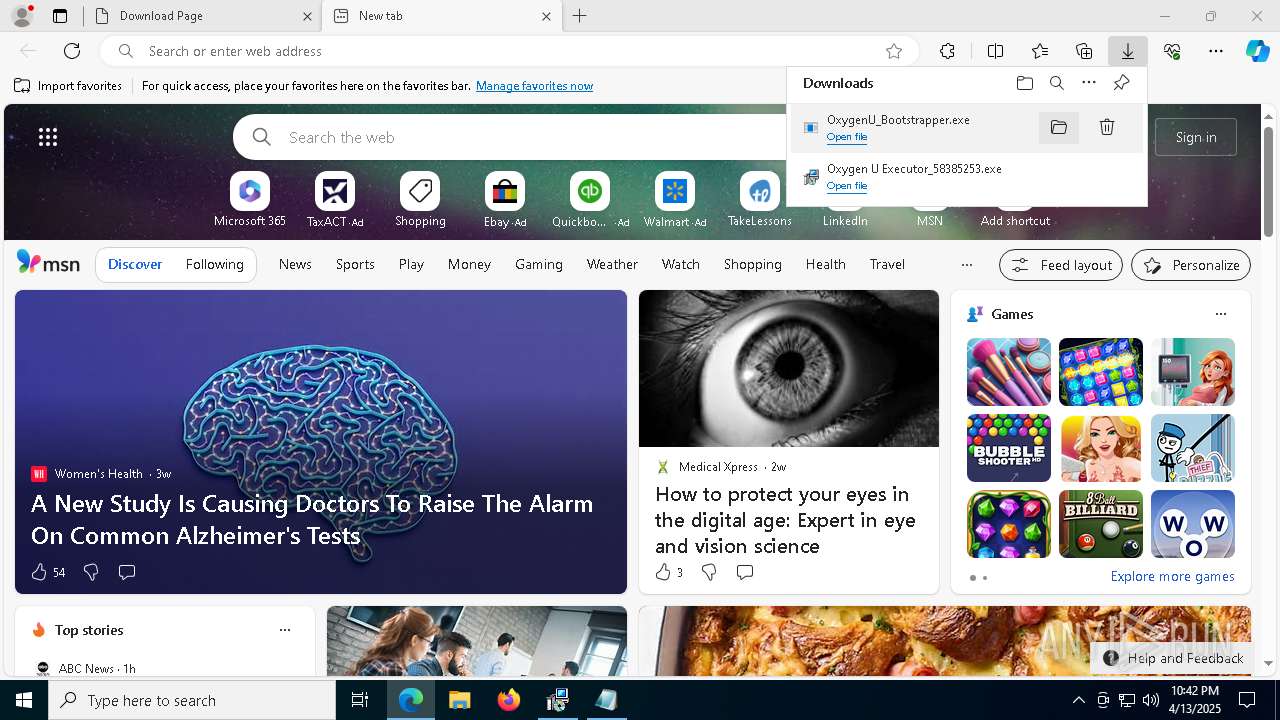
Task: Open 8 Ball Billiard game thumbnail
Action: (x=1101, y=524)
